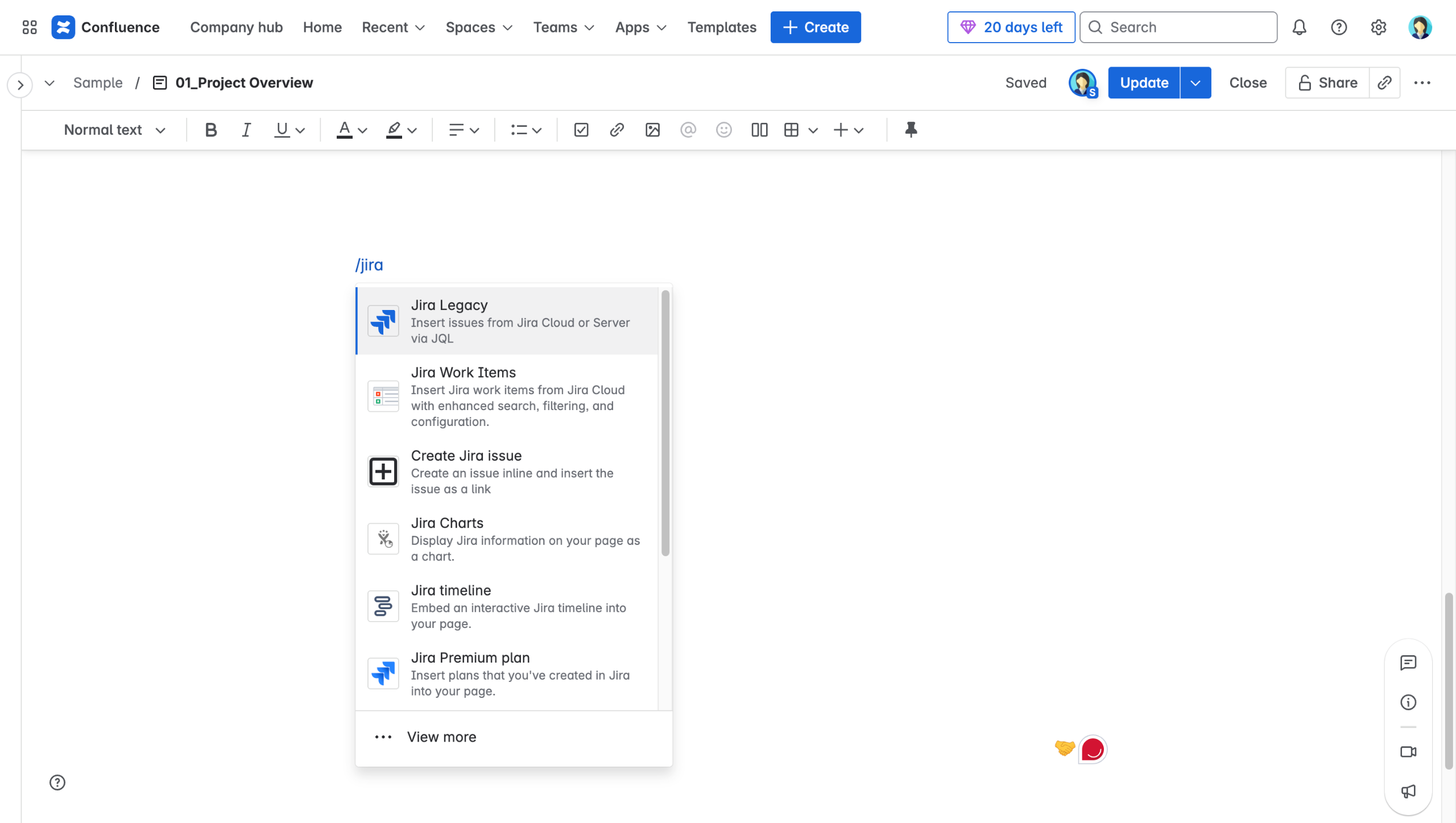Click Update to publish changes
Viewport: 1456px width, 823px height.
tap(1143, 82)
